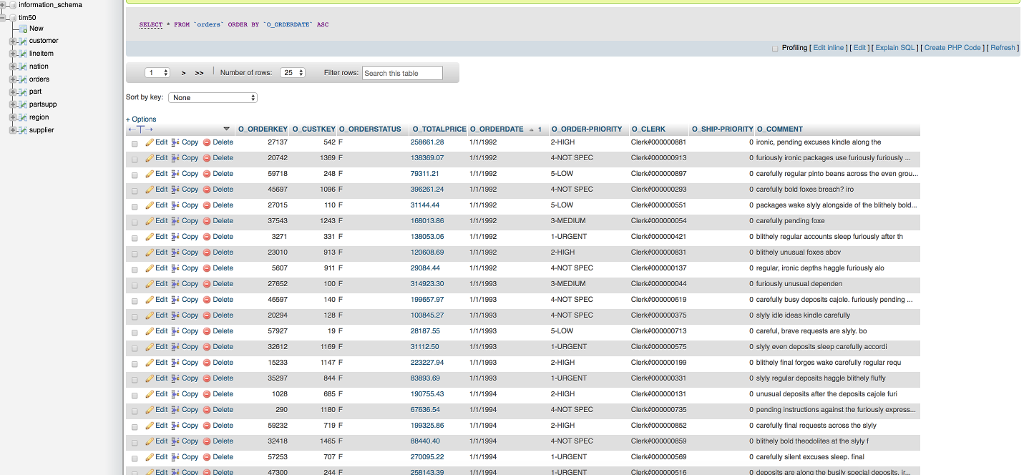Click the pencil Edit icon for order 27137

tap(150, 142)
